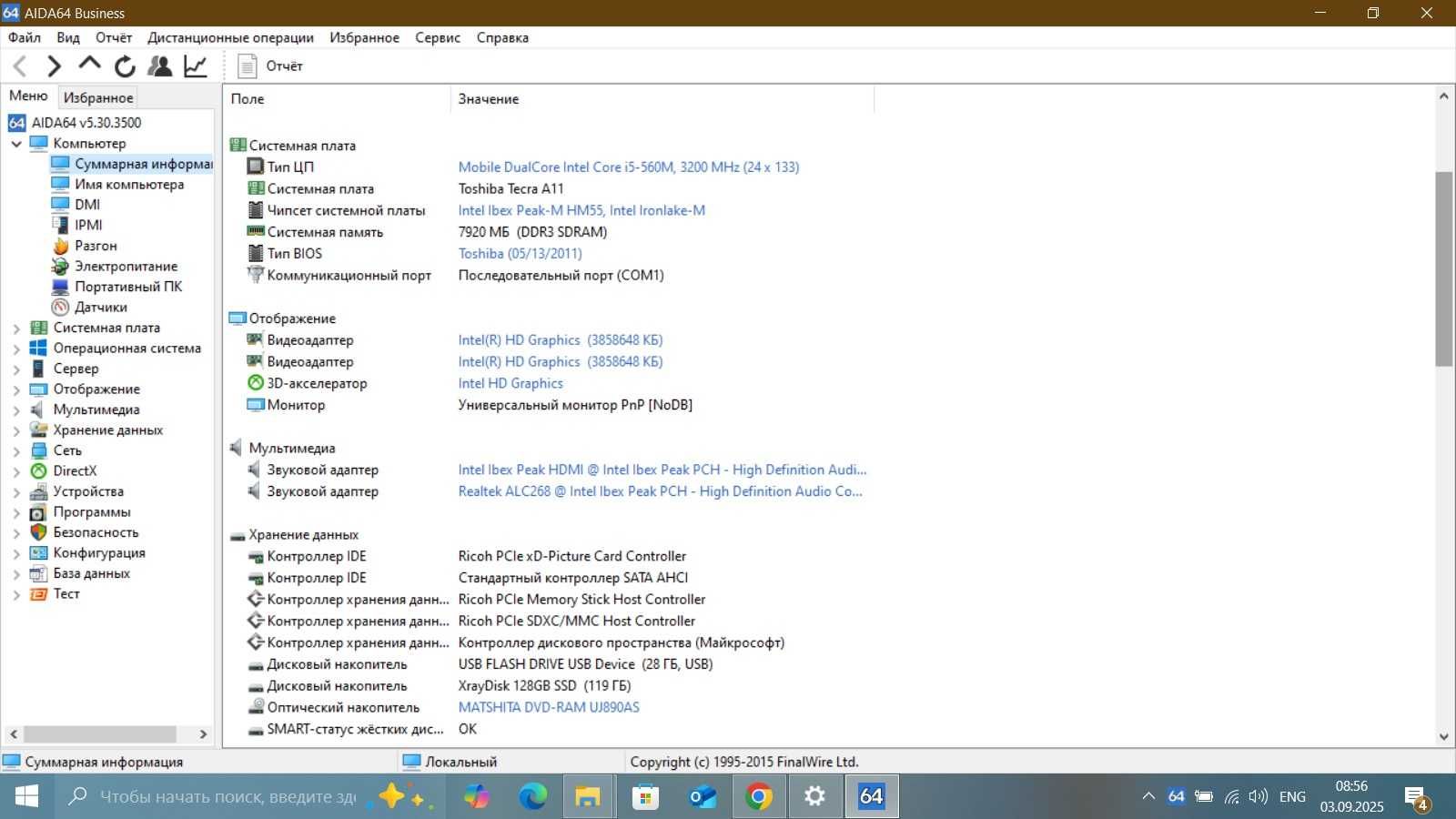Expand the DirectX tree node
1456x819 pixels.
coord(16,471)
